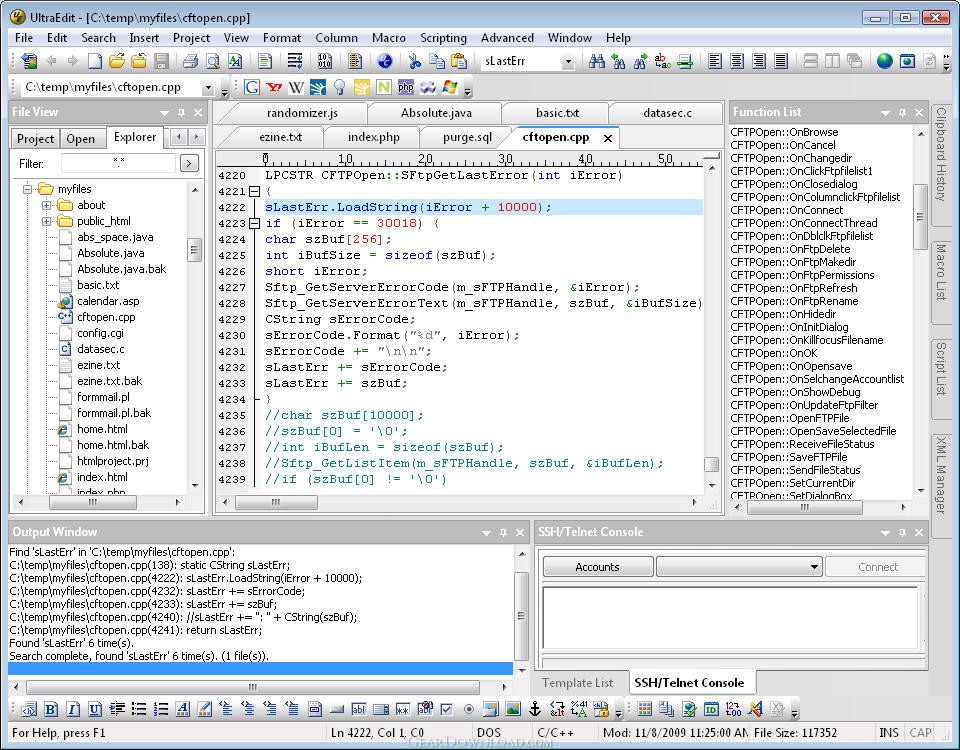Click the Find binoculars icon

click(596, 61)
